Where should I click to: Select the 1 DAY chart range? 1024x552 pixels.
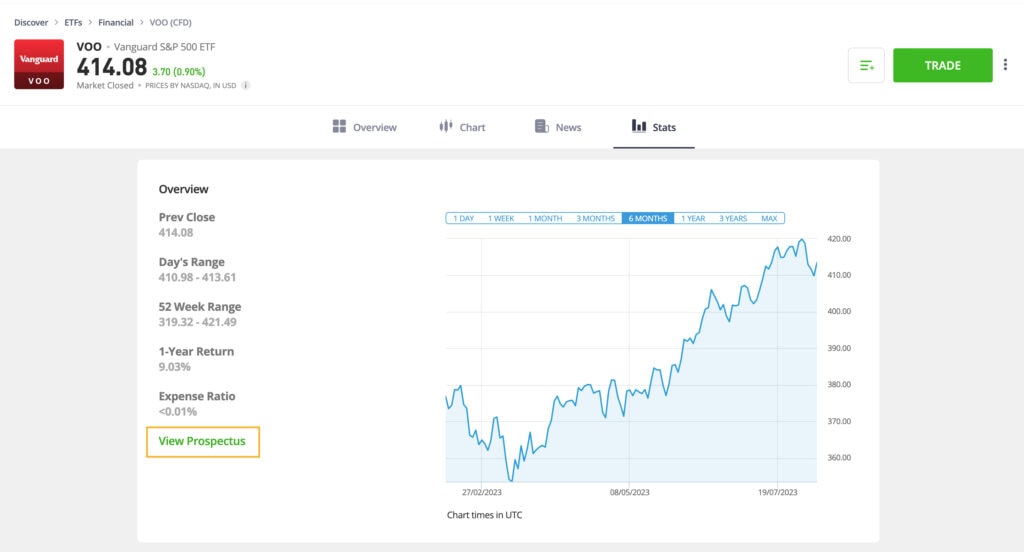pyautogui.click(x=464, y=218)
